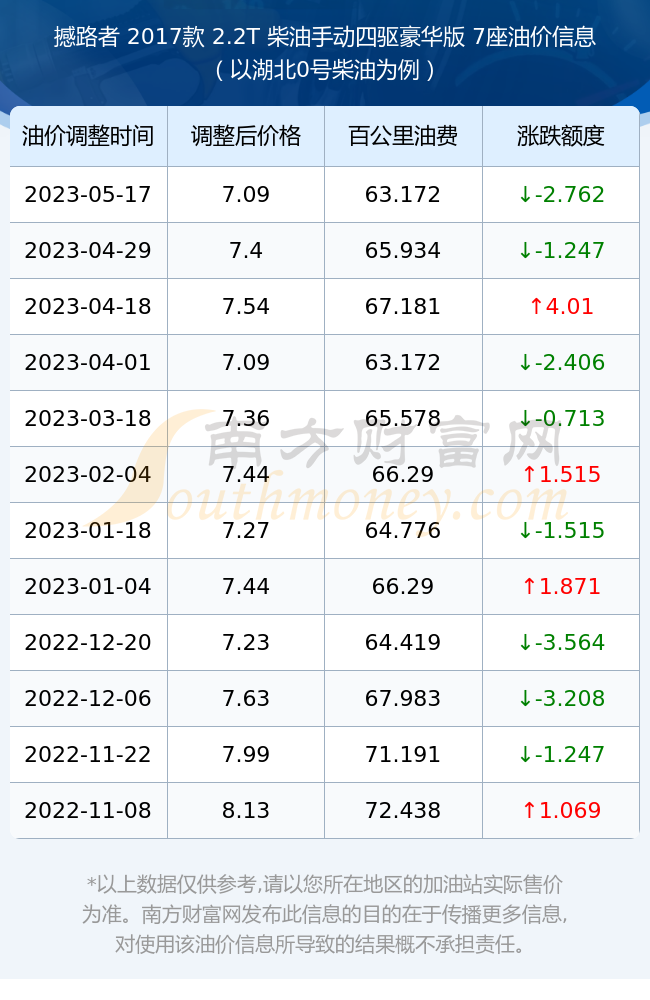Click the up arrow beside 1.515
The image size is (650, 1000).
(x=529, y=474)
